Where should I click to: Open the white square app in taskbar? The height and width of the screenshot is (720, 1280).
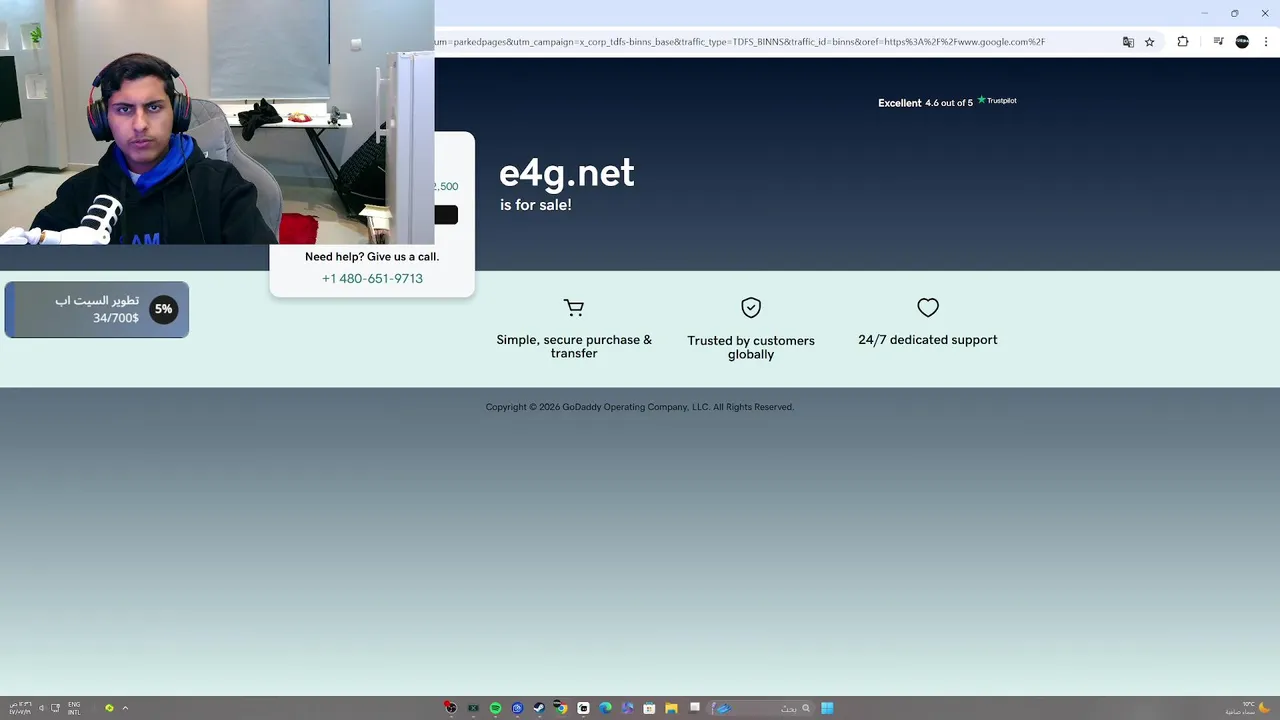tap(583, 708)
